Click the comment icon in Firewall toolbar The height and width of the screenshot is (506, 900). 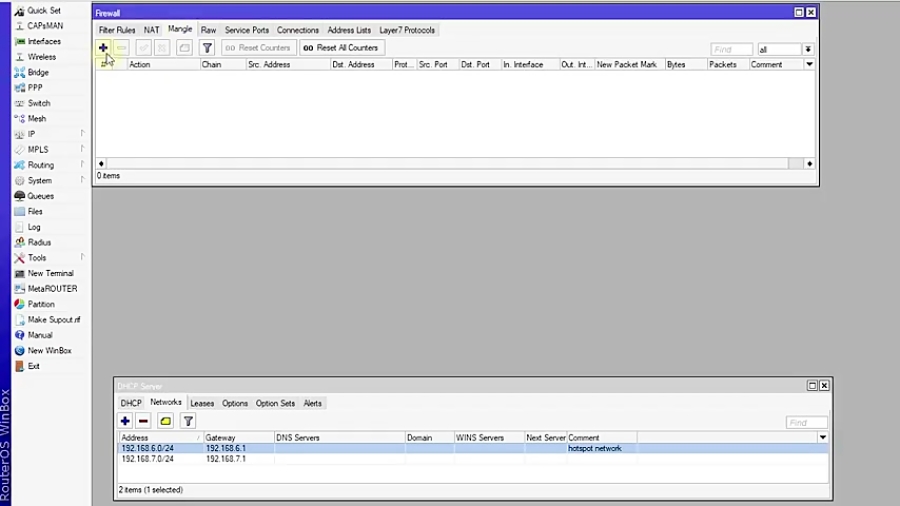click(x=184, y=48)
